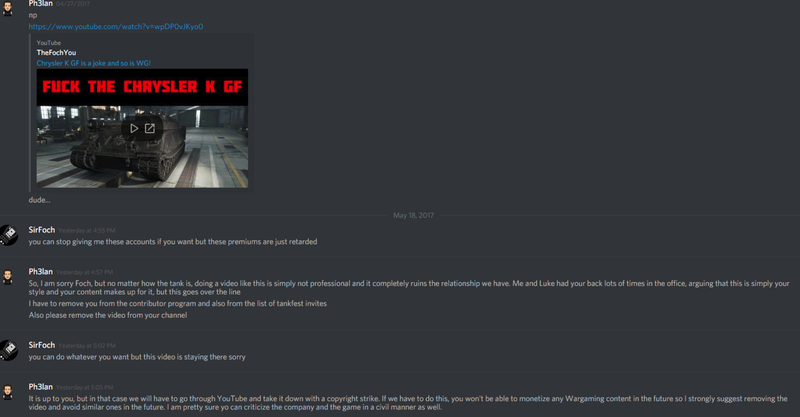Viewport: 800px width, 417px height.
Task: Play the embedded YouTube video
Action: pyautogui.click(x=134, y=129)
